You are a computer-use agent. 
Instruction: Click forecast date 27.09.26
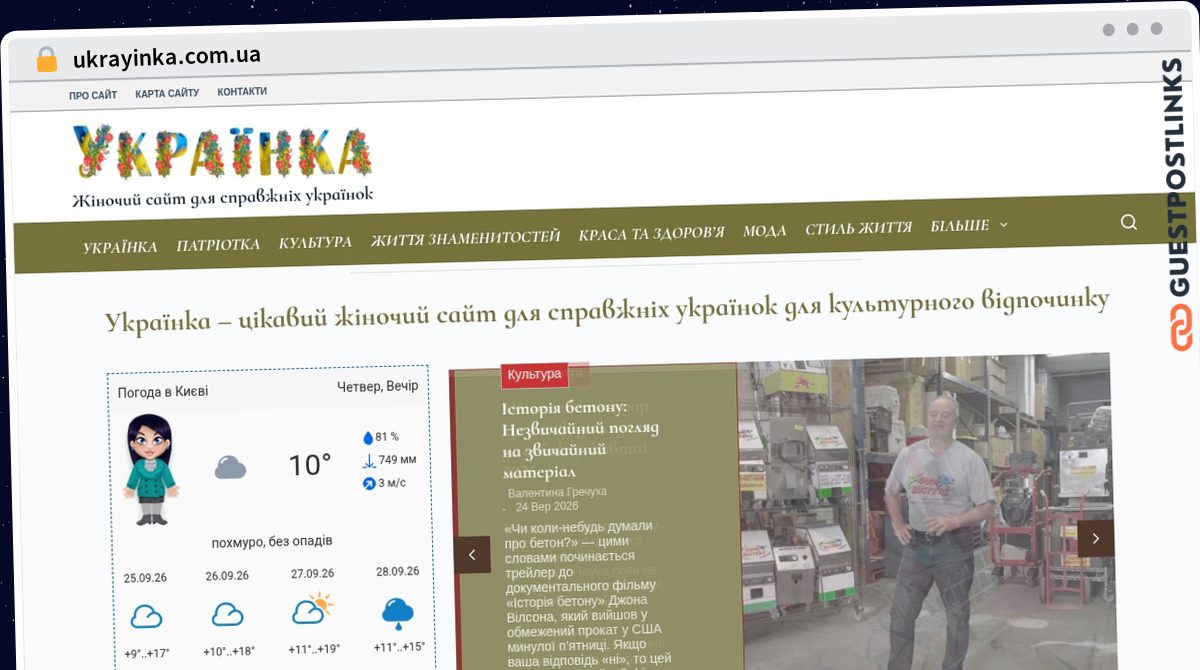(312, 574)
